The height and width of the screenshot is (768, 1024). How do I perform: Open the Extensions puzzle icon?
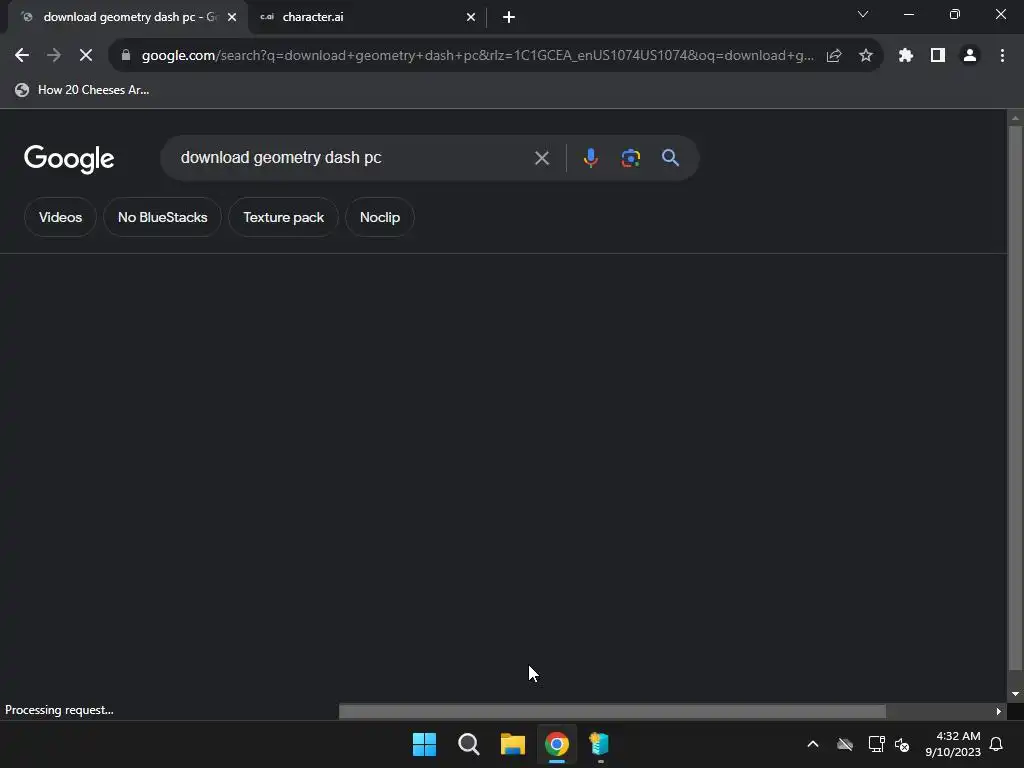pyautogui.click(x=906, y=56)
